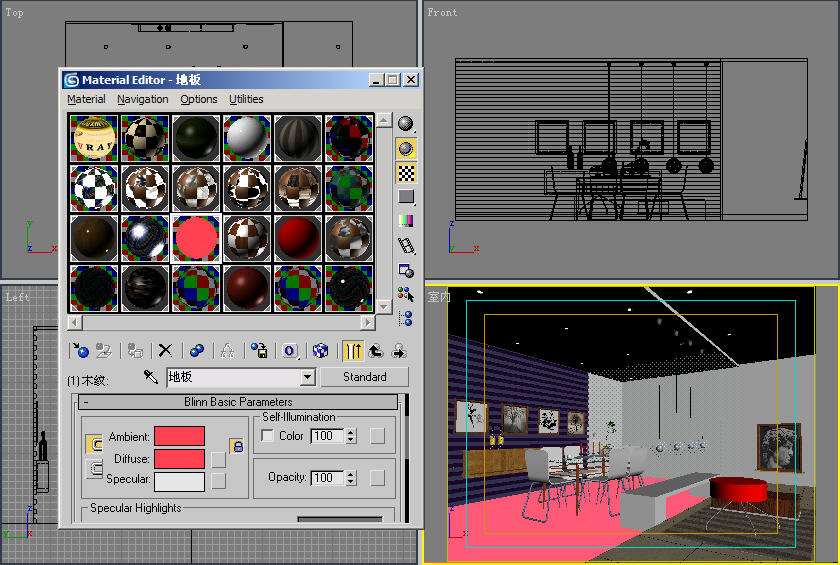Click the Get Material icon
The height and width of the screenshot is (565, 840).
[80, 351]
